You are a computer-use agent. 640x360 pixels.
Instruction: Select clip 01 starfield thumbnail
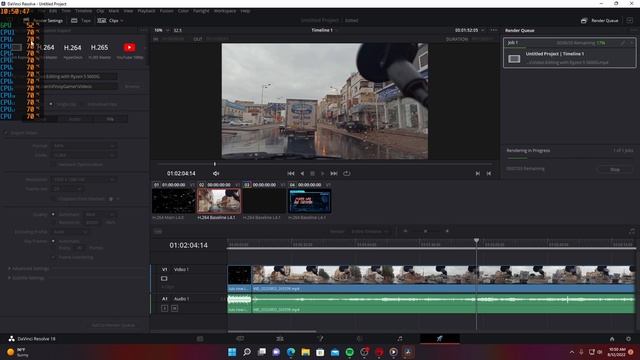pos(173,201)
